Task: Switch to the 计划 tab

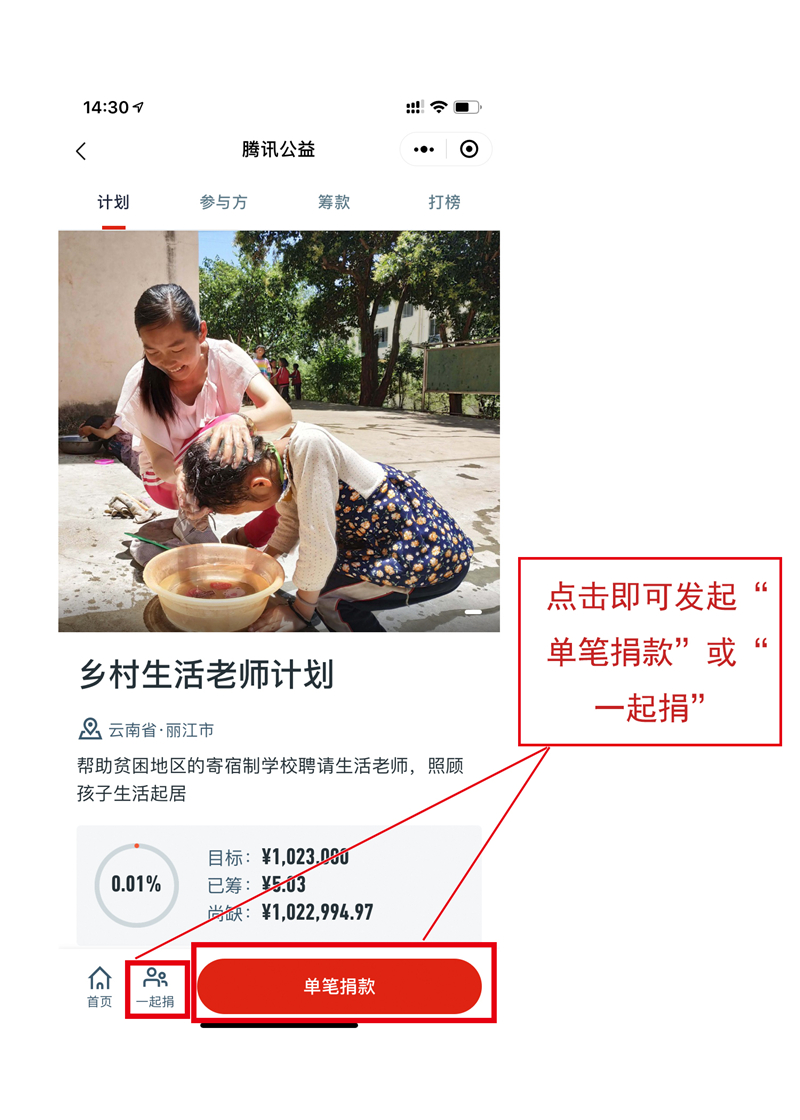Action: [114, 202]
